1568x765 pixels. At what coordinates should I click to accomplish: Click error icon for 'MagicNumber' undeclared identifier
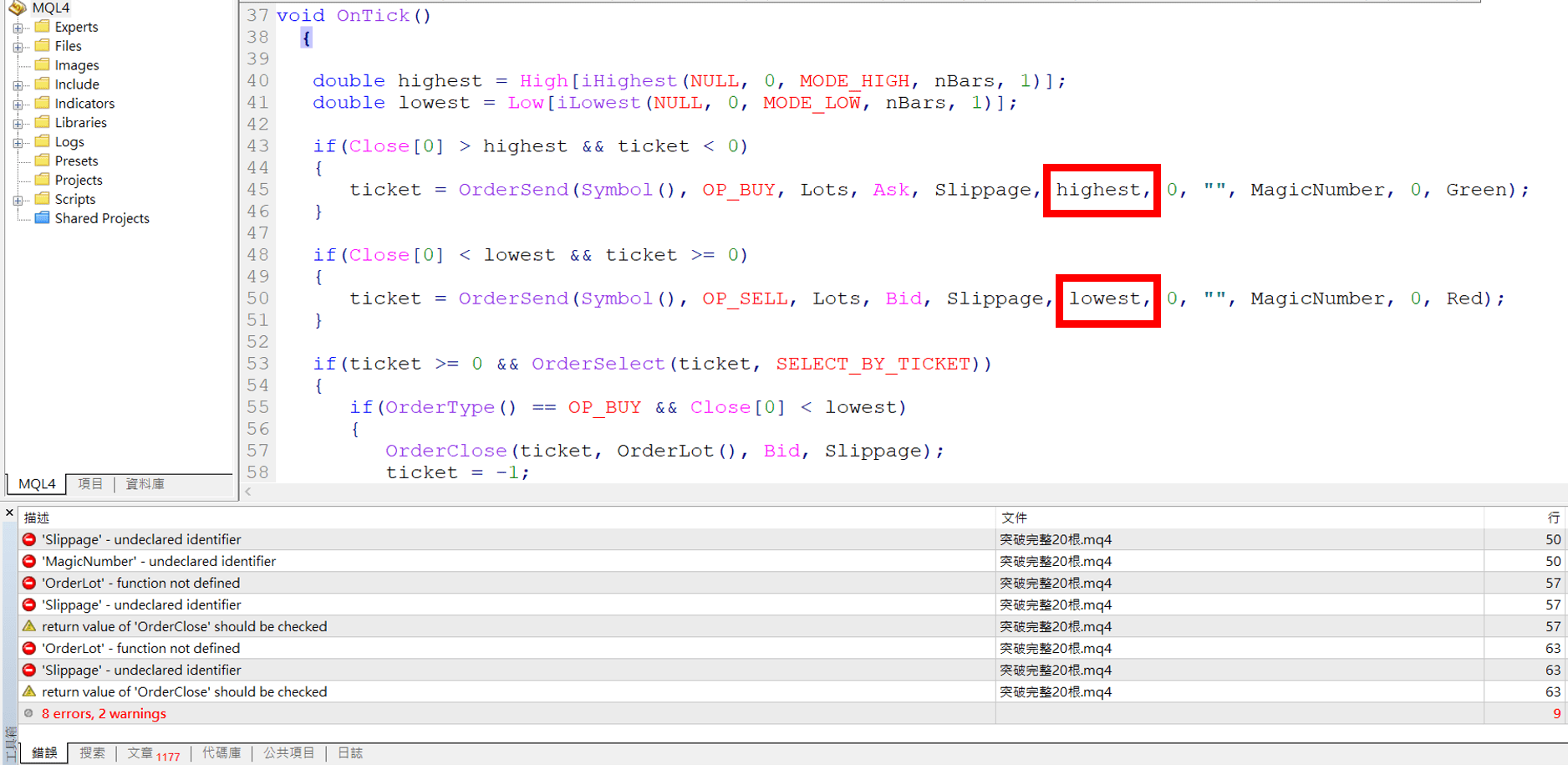[x=29, y=561]
